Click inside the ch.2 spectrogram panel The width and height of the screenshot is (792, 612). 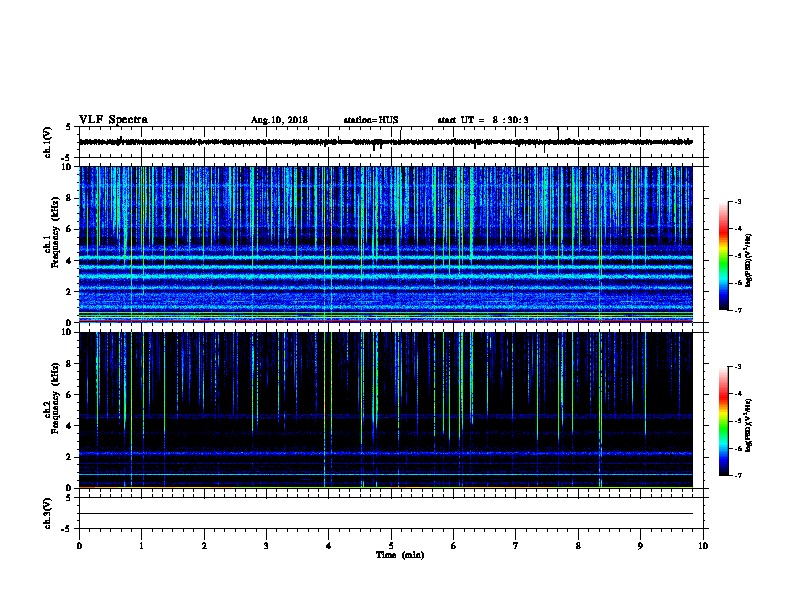(x=386, y=410)
